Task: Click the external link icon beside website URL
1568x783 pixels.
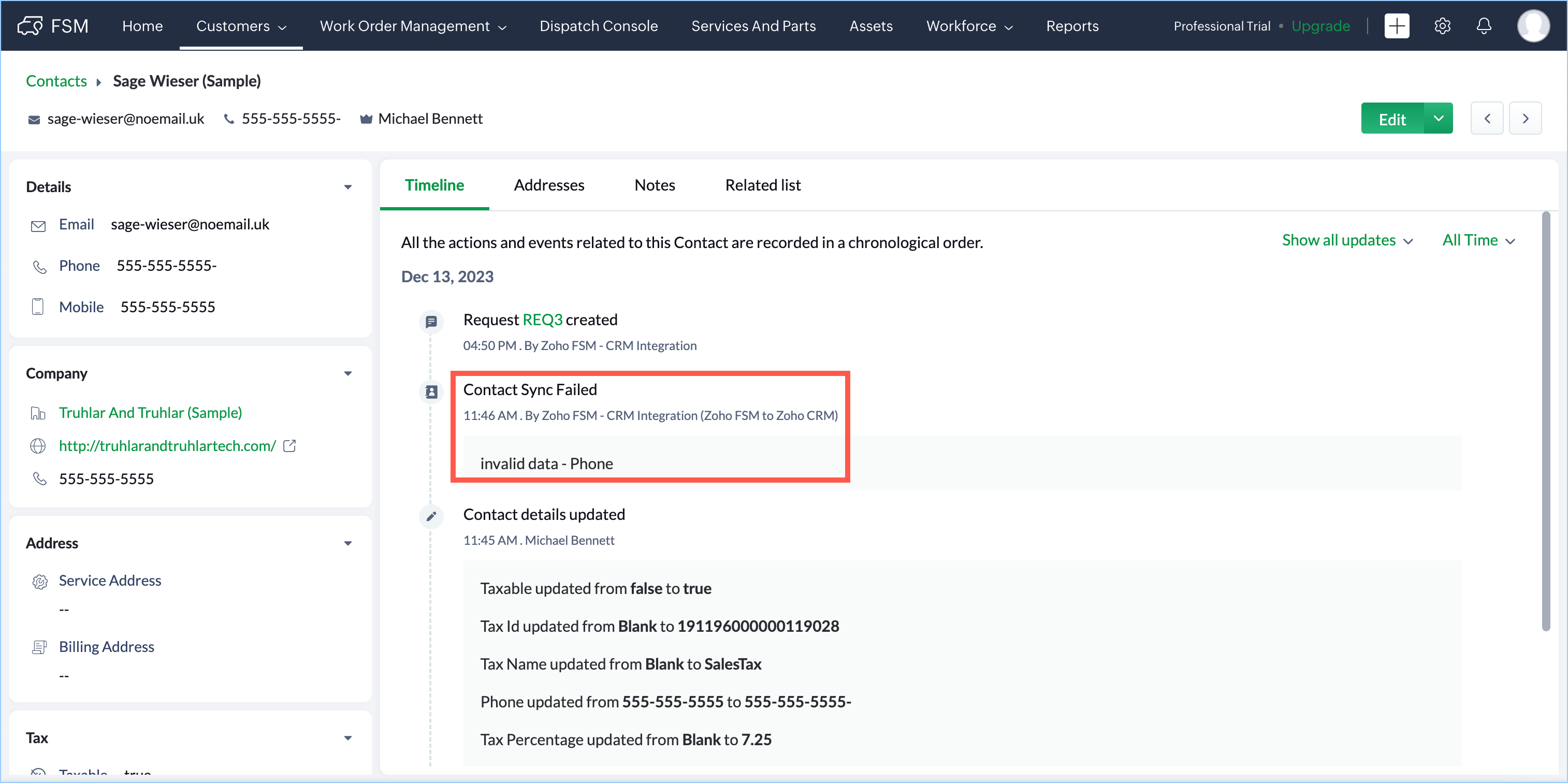Action: 290,446
